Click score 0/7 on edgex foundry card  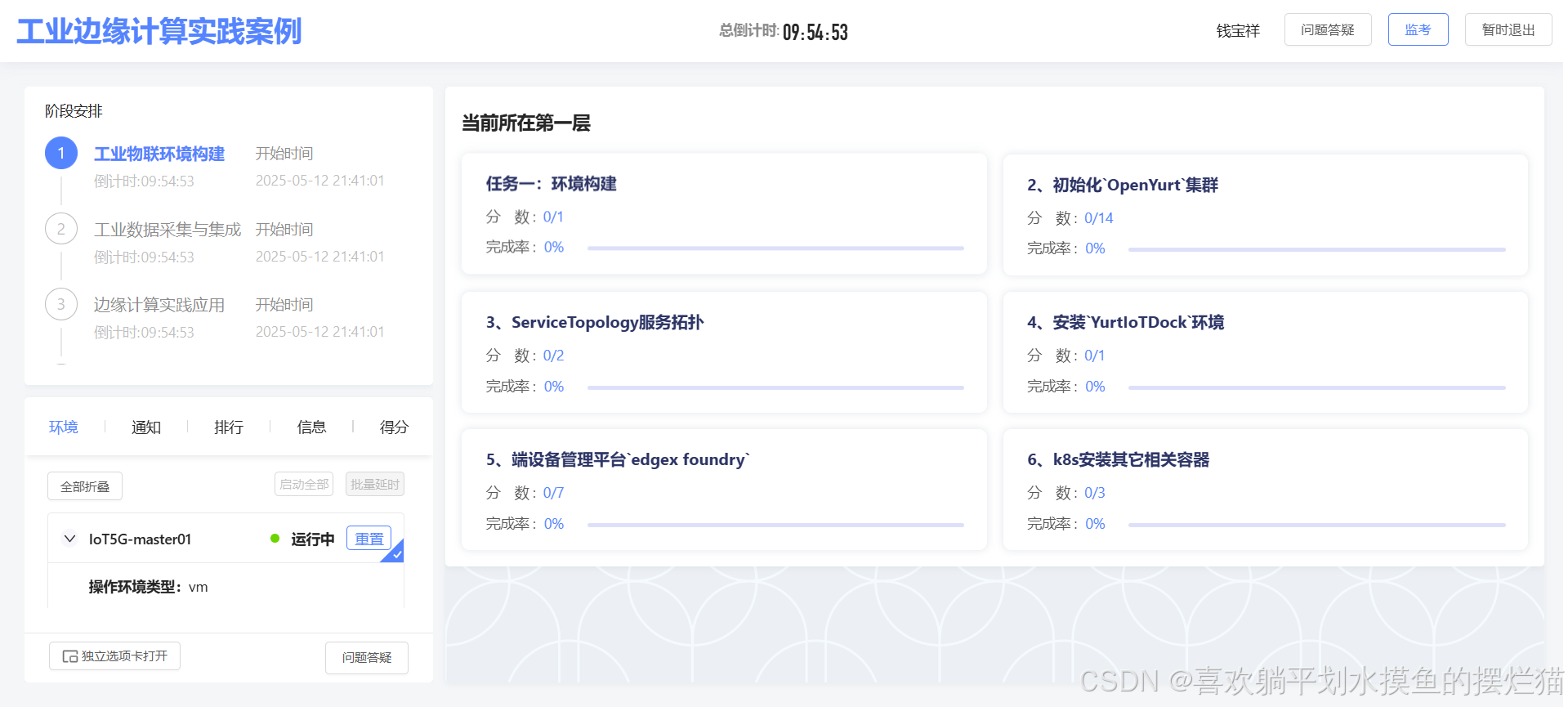pyautogui.click(x=553, y=493)
